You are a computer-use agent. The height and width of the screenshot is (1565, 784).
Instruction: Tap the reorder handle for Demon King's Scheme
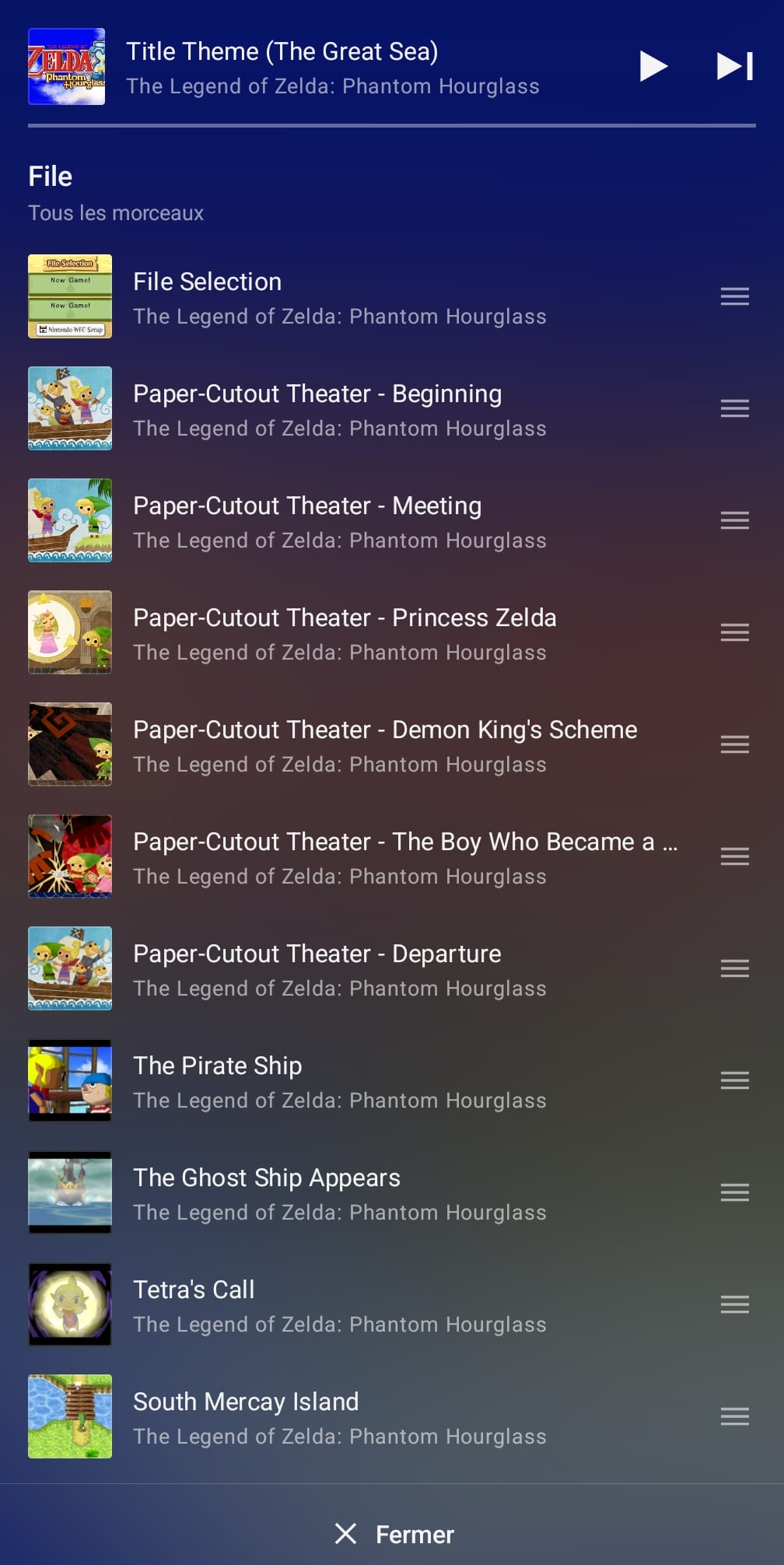point(734,744)
